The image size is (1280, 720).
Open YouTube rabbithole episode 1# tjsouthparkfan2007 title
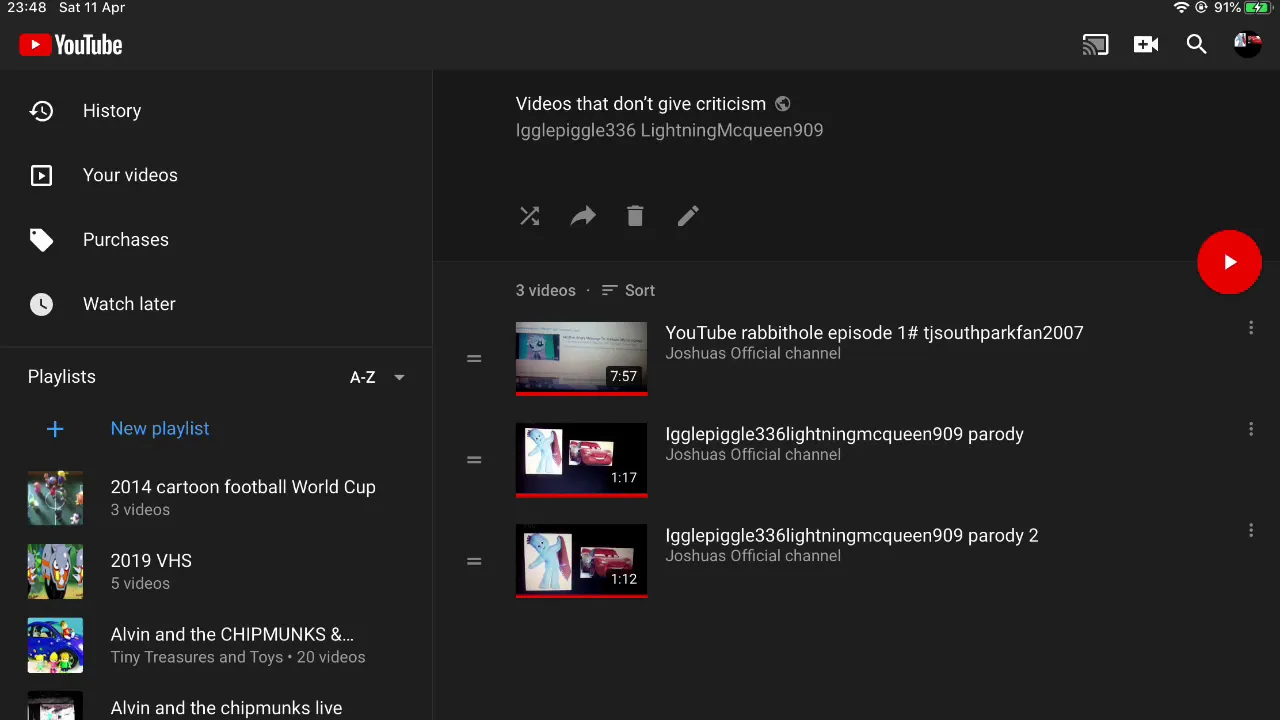(874, 333)
